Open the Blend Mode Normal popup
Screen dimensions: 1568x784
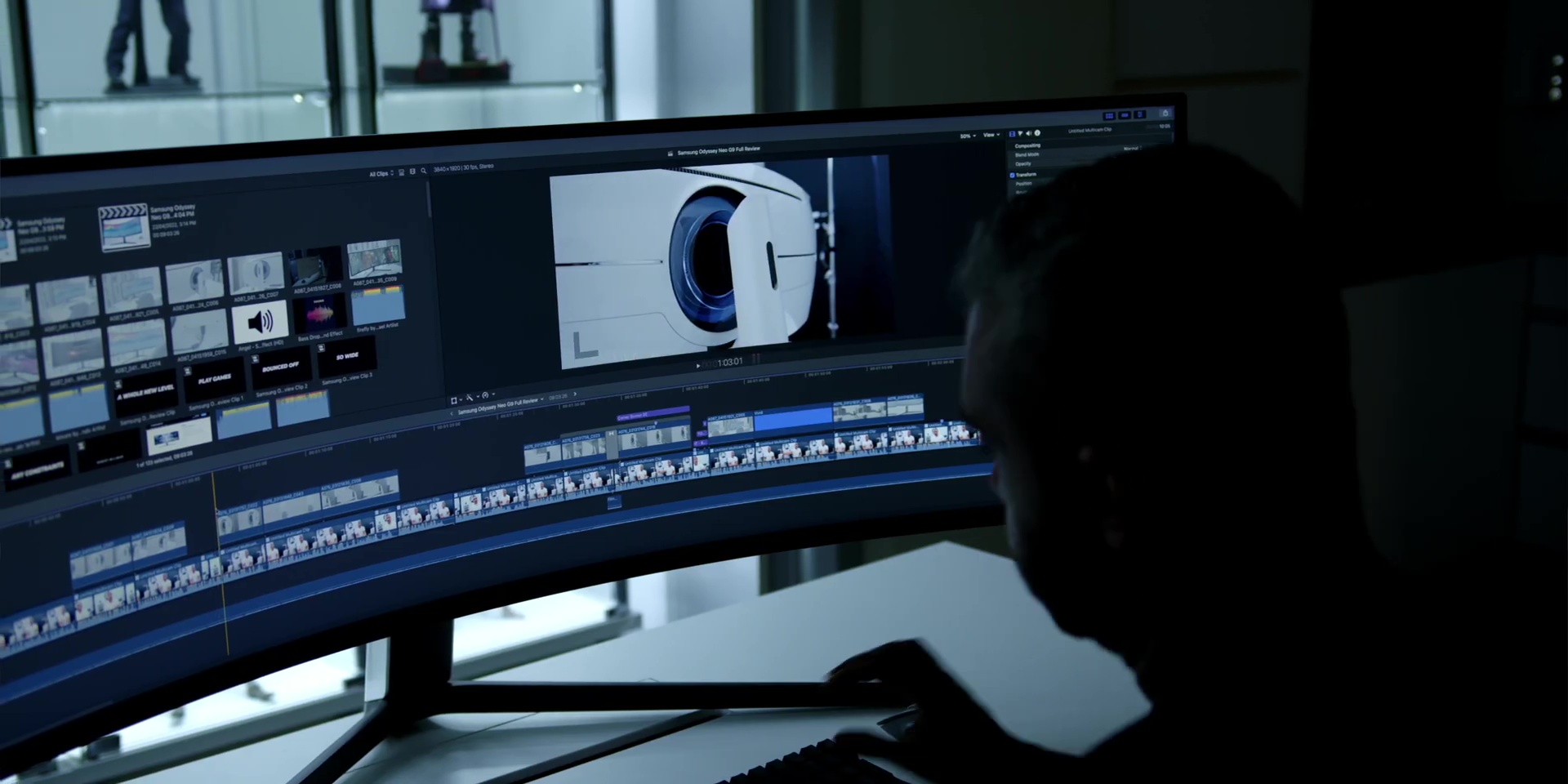click(1133, 149)
